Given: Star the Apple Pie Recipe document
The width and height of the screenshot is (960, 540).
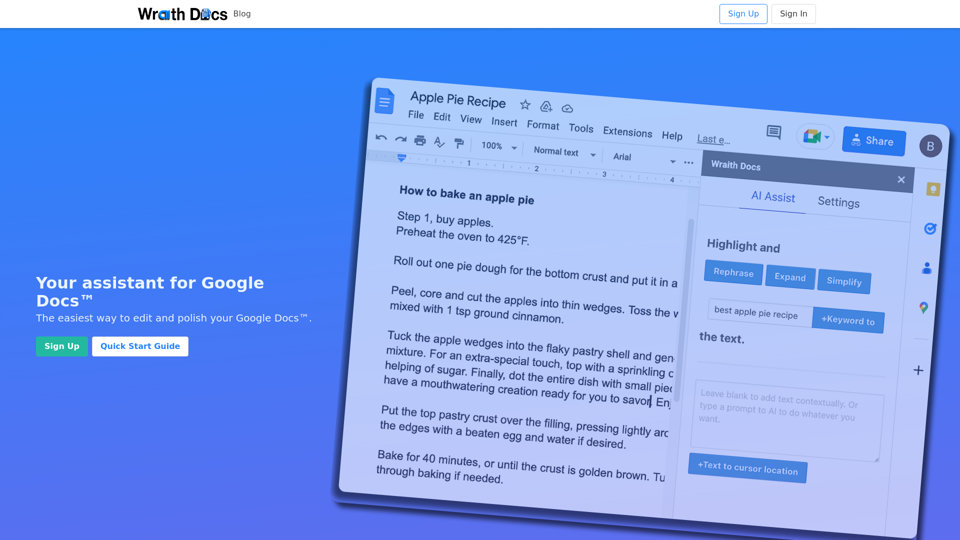Looking at the screenshot, I should point(525,105).
